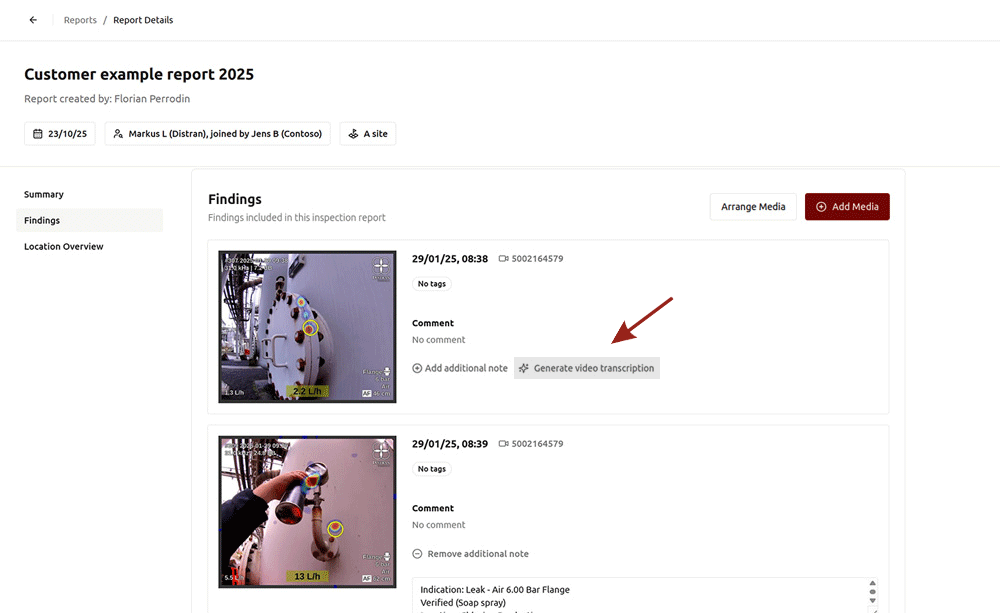Open the second finding pipe thumbnail
Screen dimensions: 1000x613
[307, 511]
